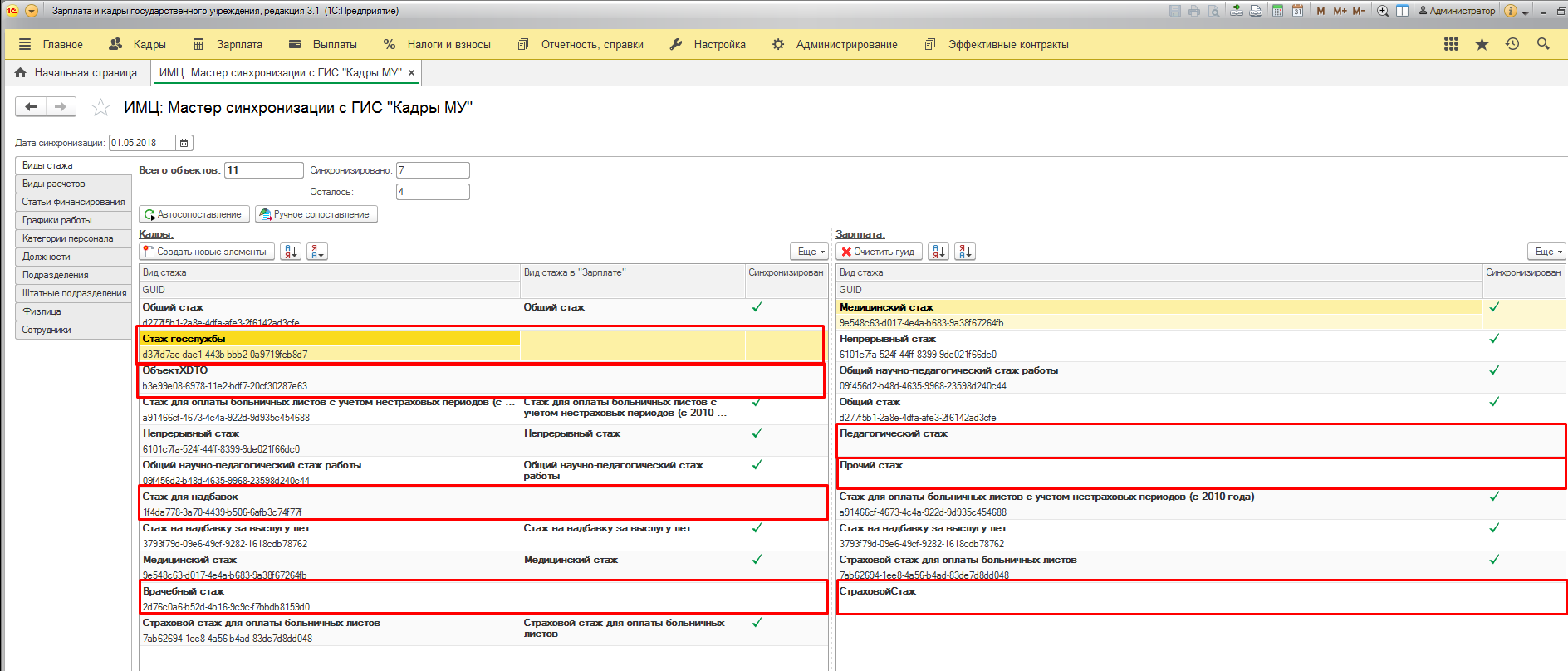Click the back navigation arrow

point(31,106)
